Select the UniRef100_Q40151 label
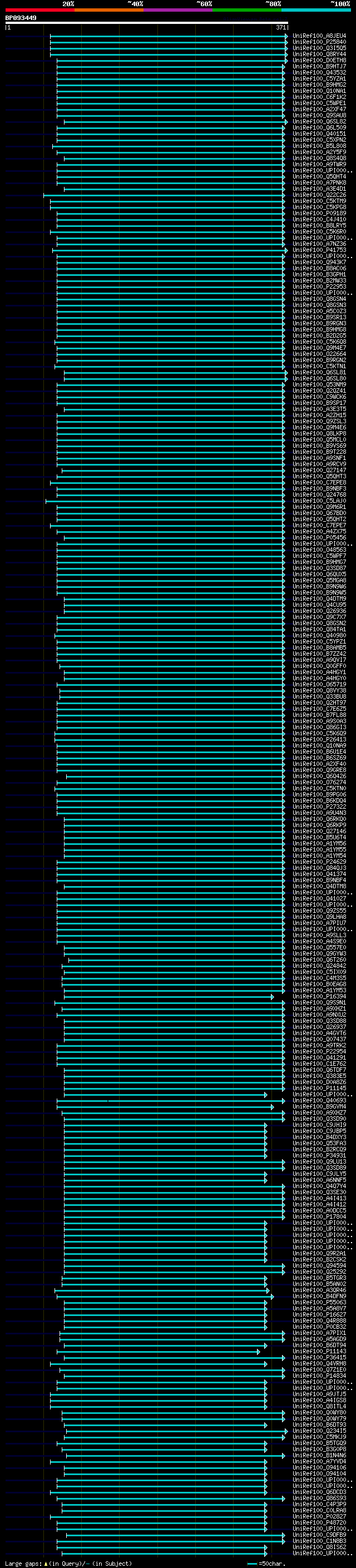The height and width of the screenshot is (1568, 356). (319, 134)
